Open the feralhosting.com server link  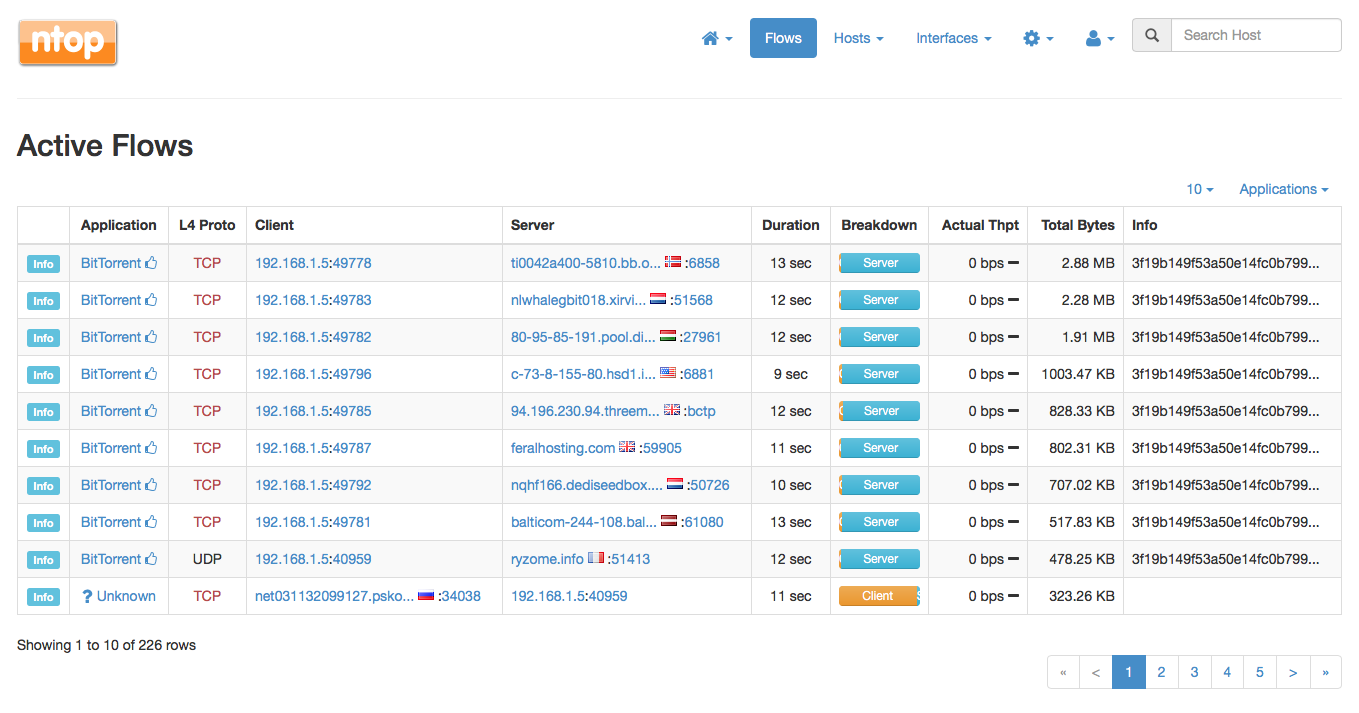563,448
